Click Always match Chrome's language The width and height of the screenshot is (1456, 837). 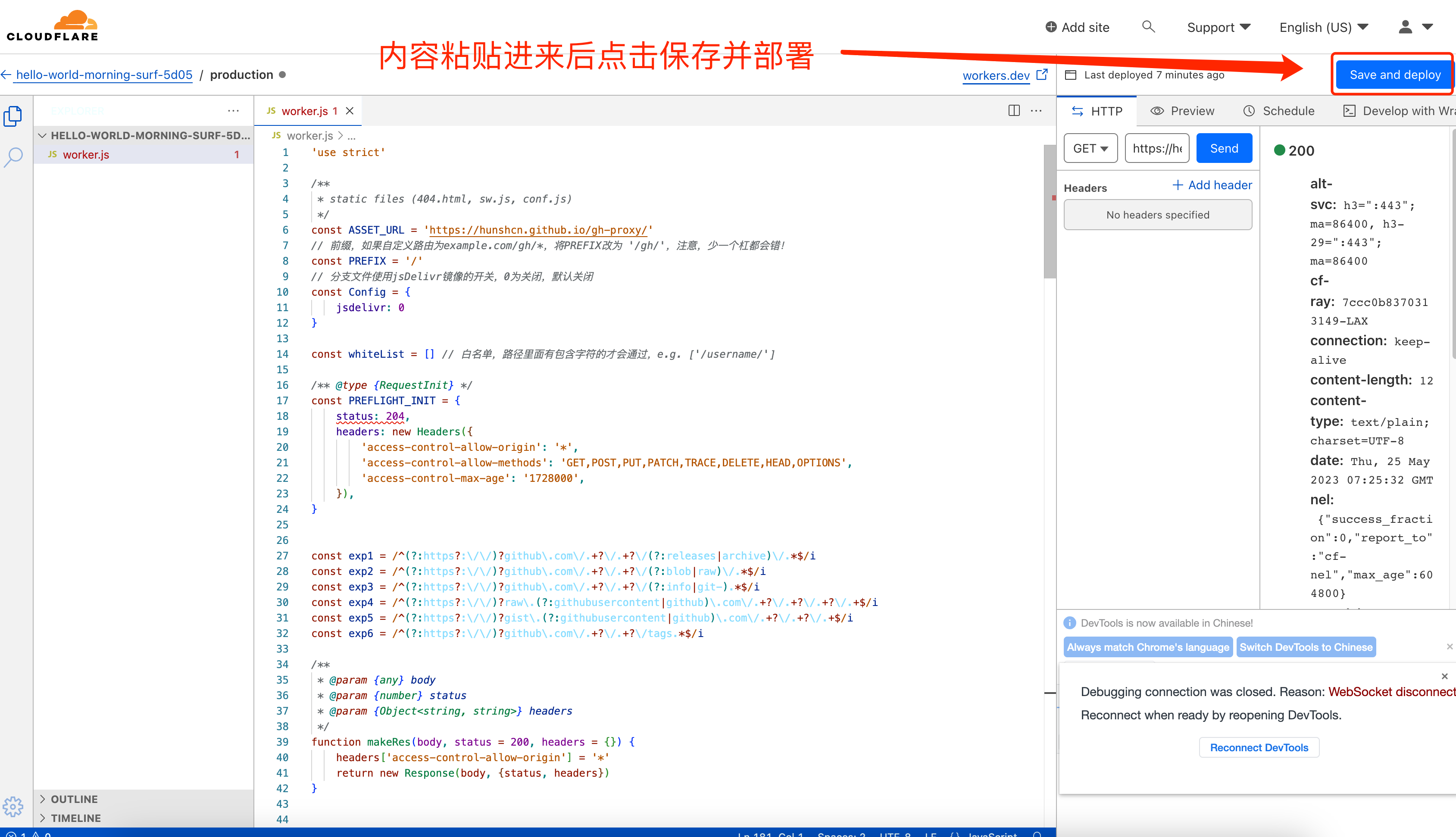(x=1148, y=647)
